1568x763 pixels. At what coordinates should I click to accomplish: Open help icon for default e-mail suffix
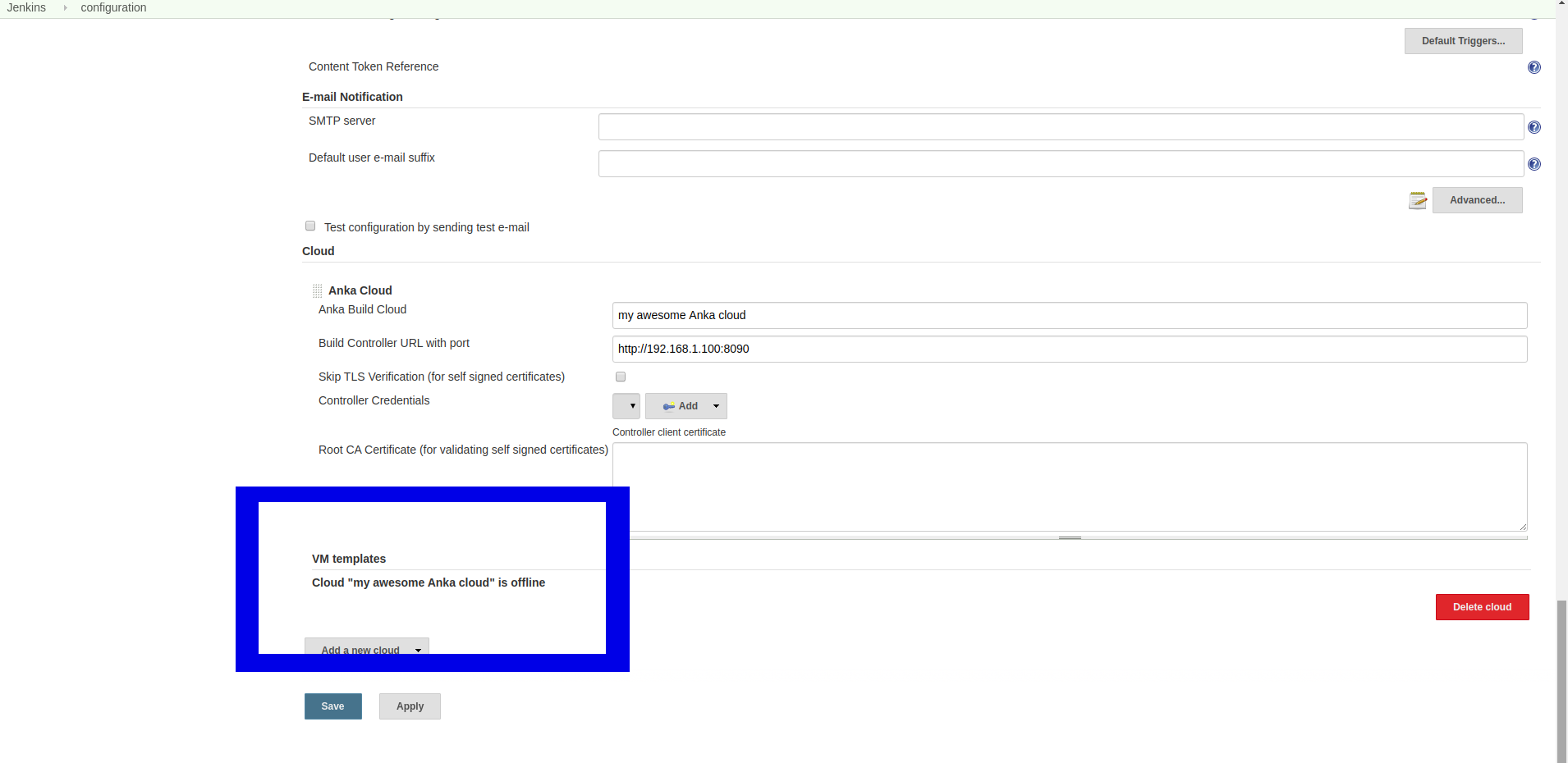(1534, 164)
